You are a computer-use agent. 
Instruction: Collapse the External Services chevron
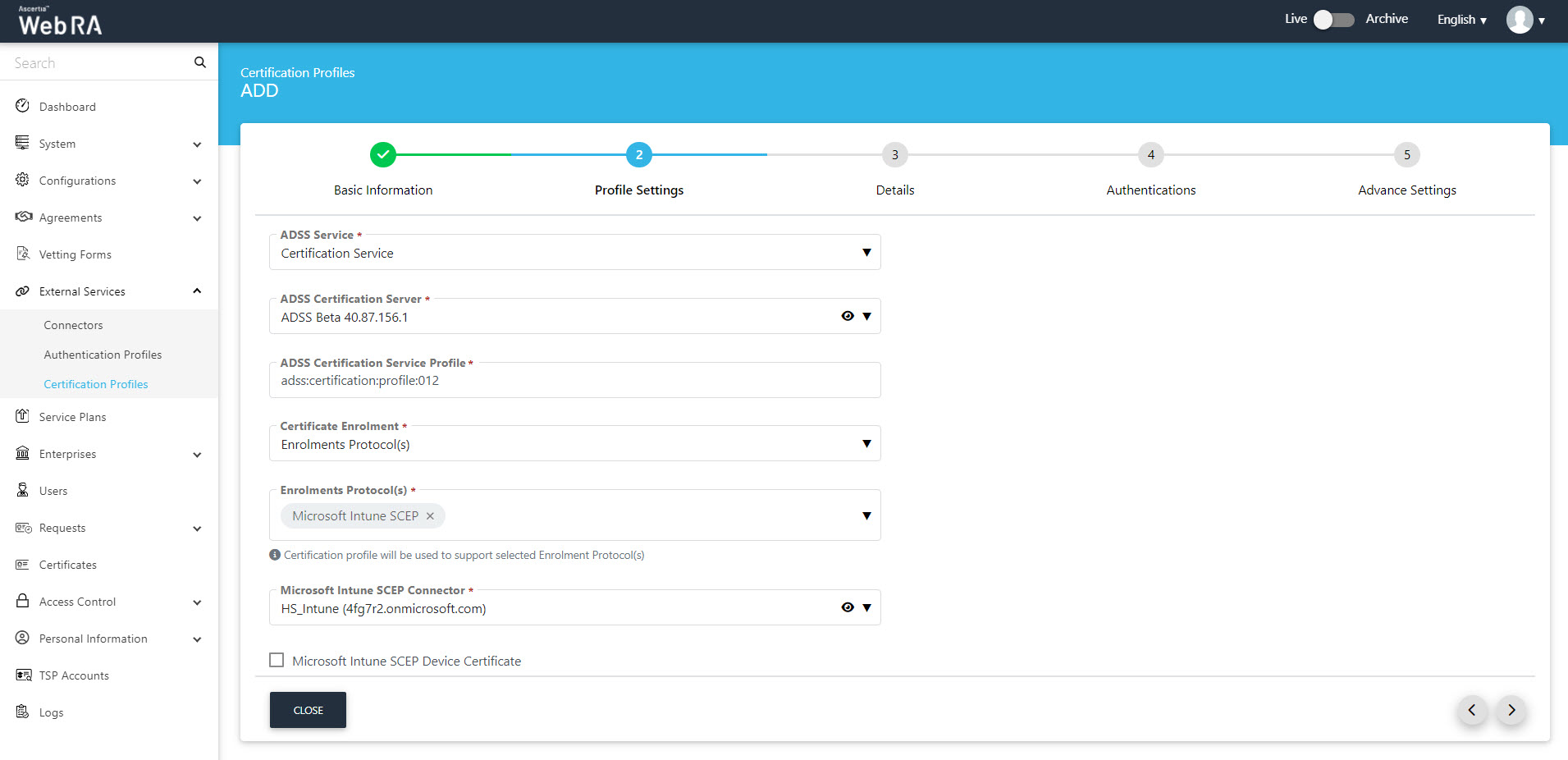tap(197, 291)
